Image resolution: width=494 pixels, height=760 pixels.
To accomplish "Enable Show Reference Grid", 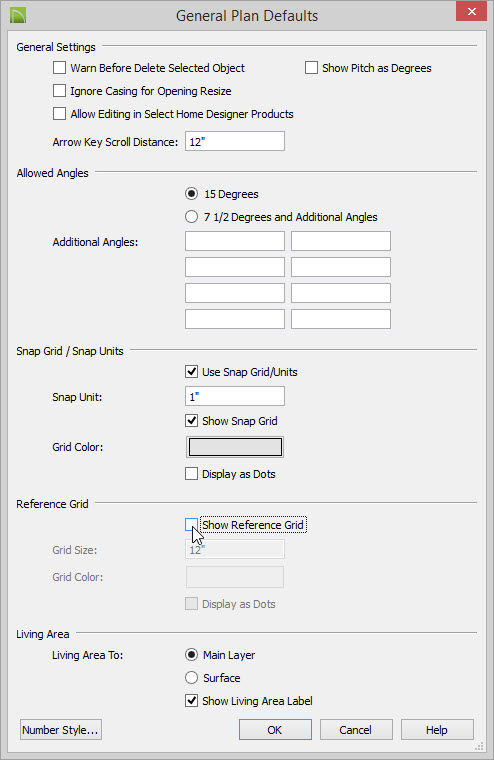I will [191, 525].
